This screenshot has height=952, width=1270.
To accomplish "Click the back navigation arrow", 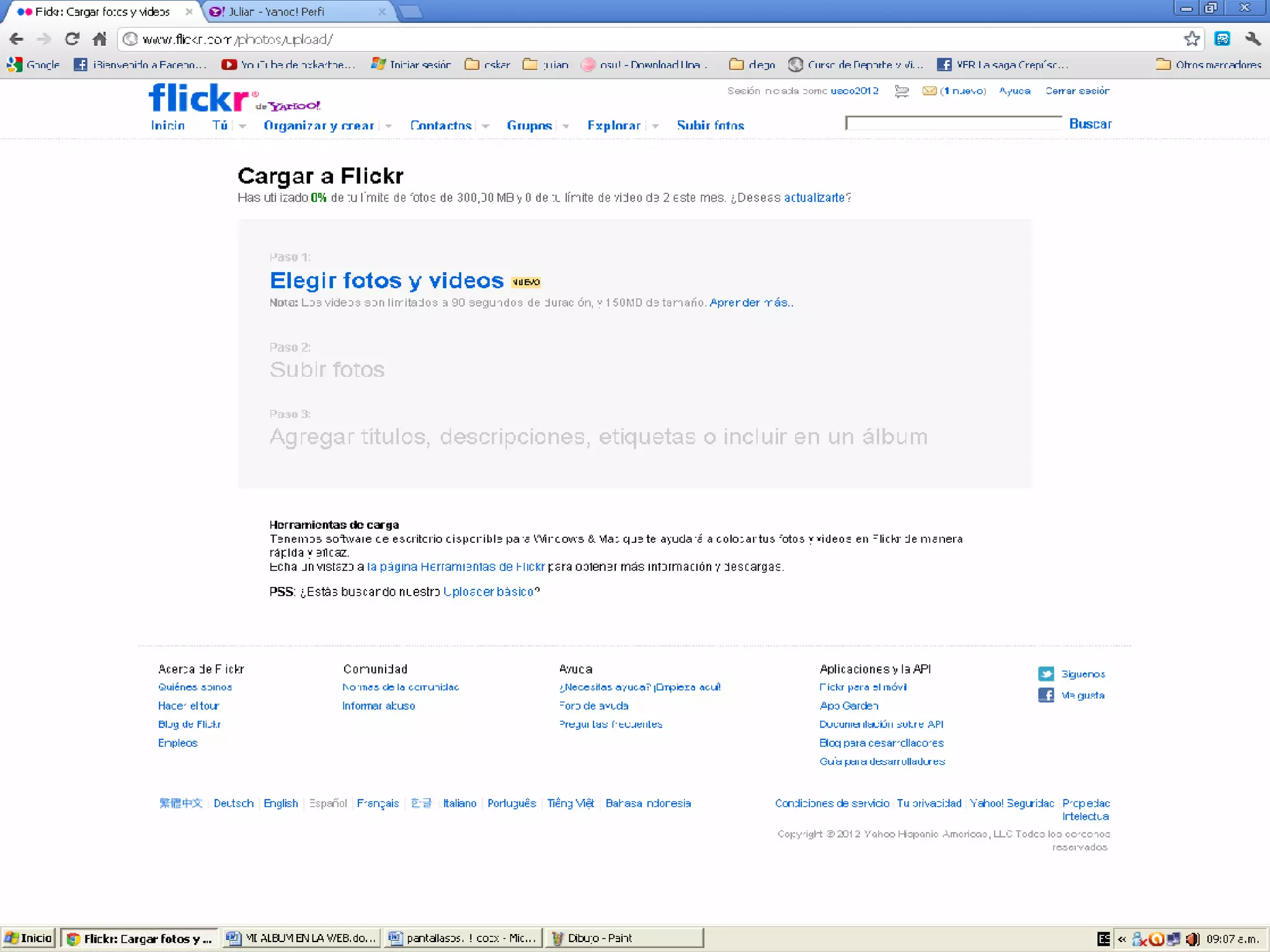I will tap(17, 39).
